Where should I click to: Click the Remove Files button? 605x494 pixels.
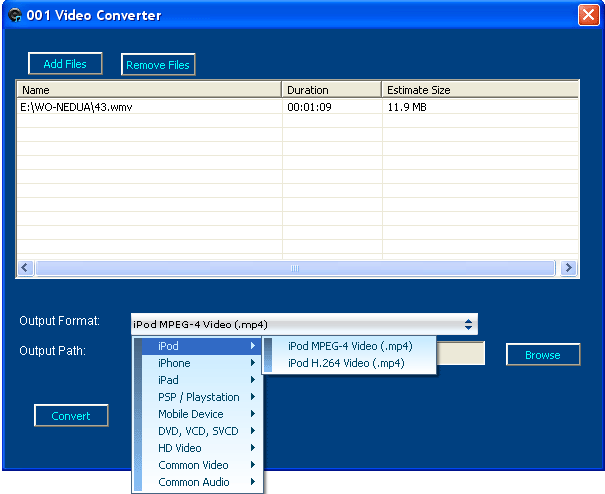click(158, 64)
